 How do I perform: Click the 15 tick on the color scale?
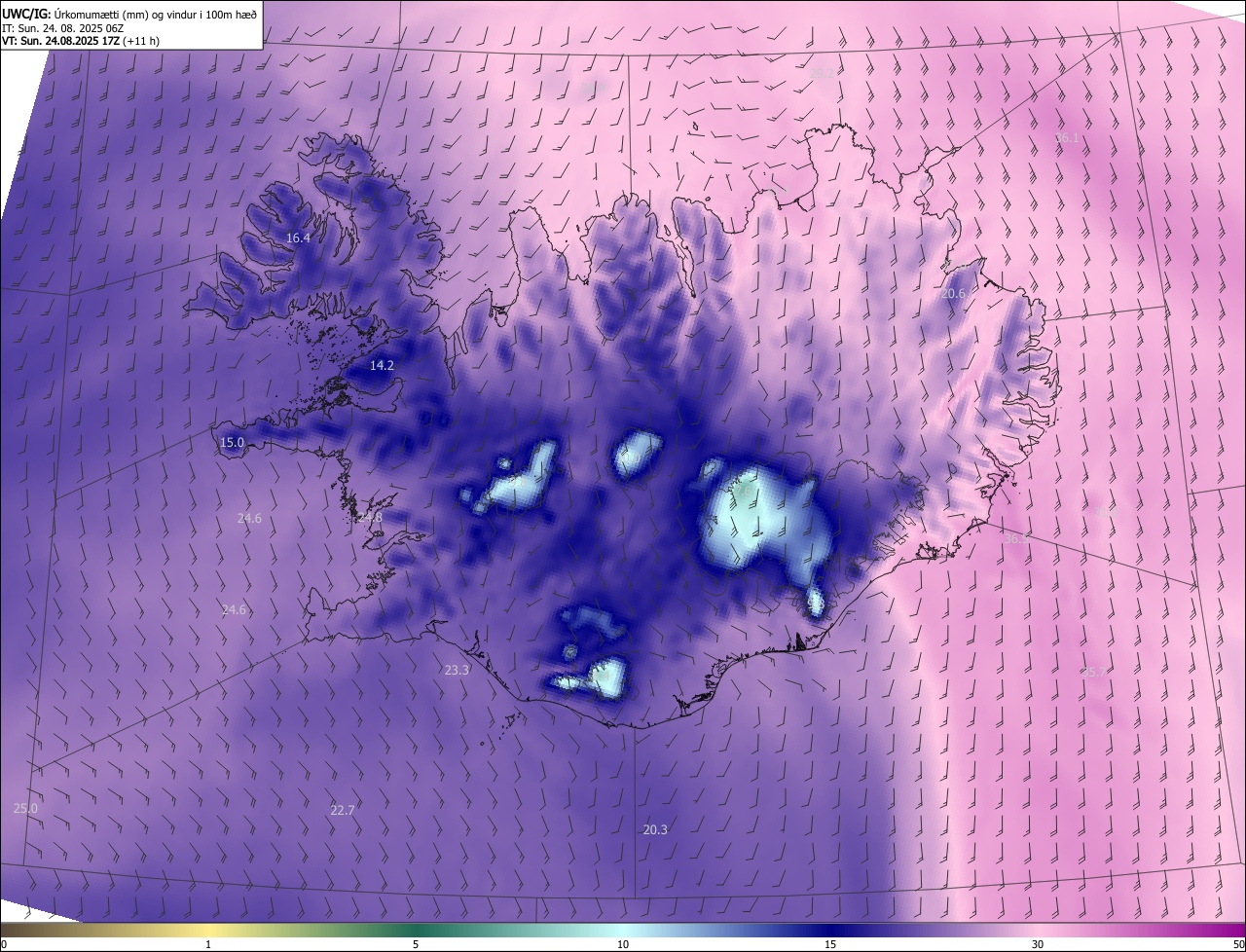click(830, 944)
